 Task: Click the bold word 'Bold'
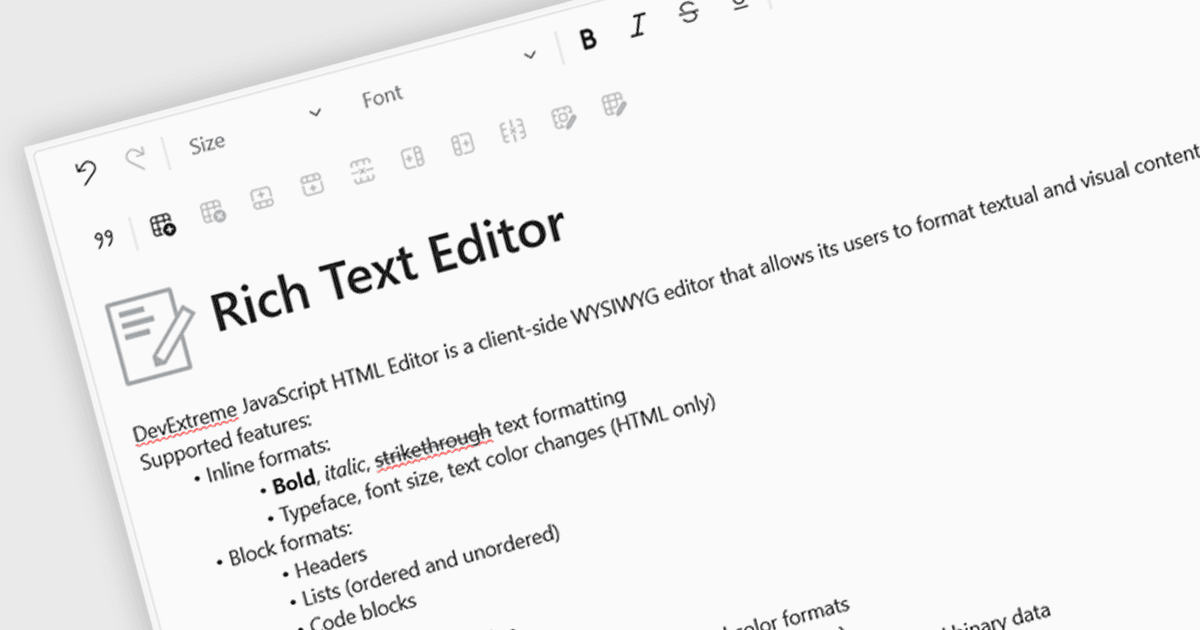pyautogui.click(x=294, y=483)
